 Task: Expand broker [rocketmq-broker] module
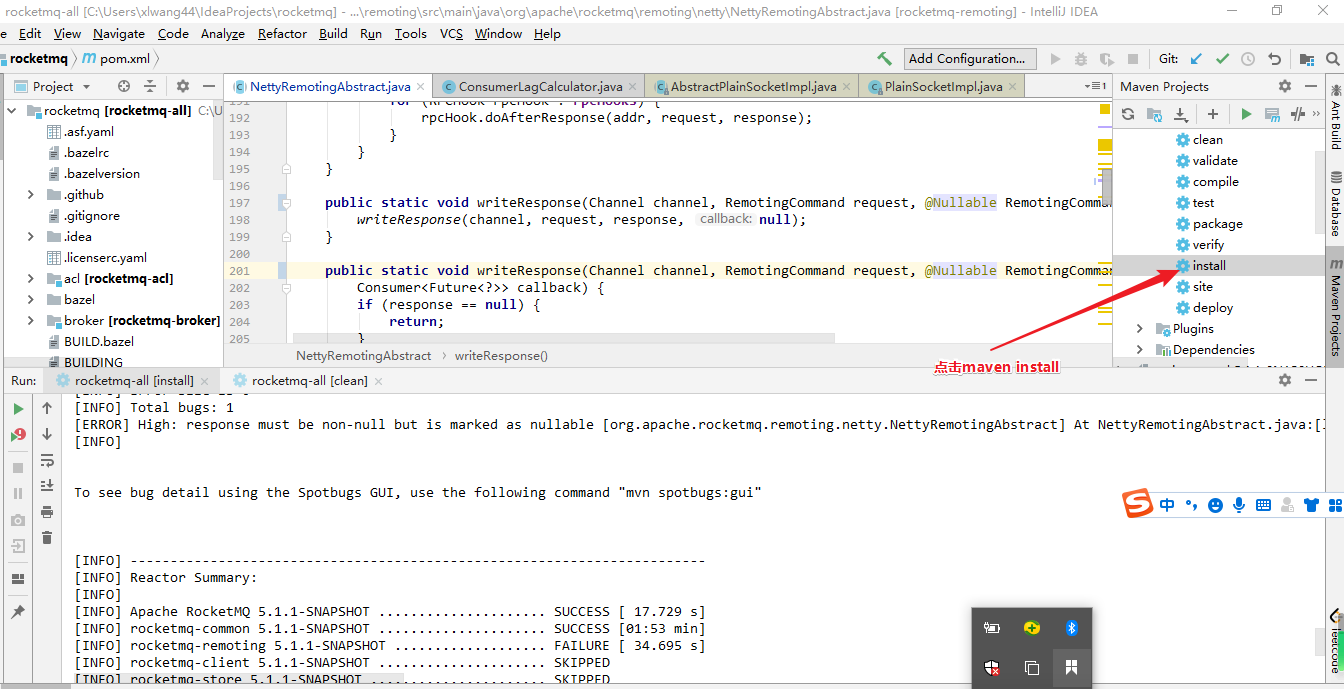(31, 320)
